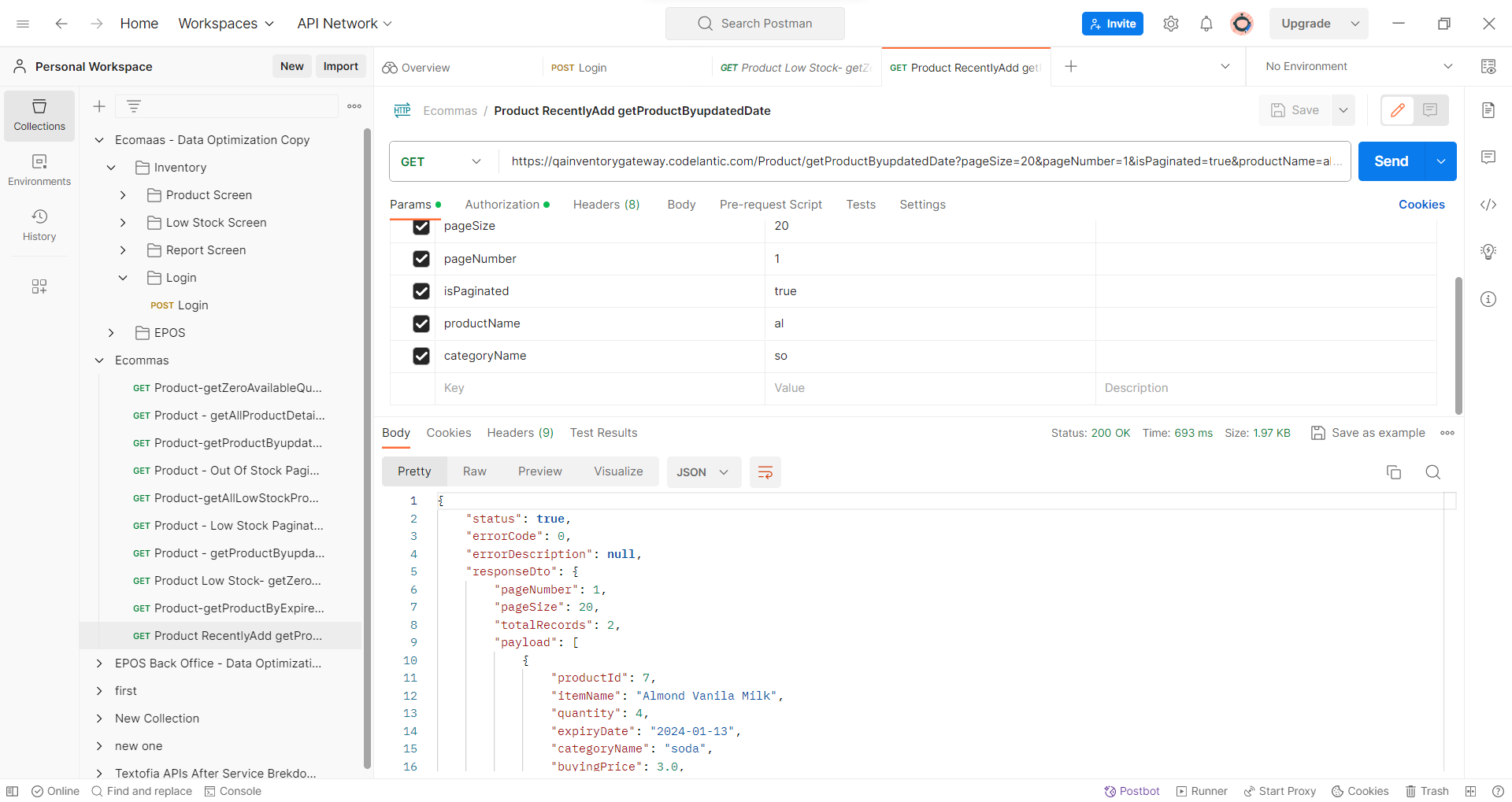Viewport: 1512px width, 802px height.
Task: Open related requests lightbulb icon
Action: (x=1488, y=252)
